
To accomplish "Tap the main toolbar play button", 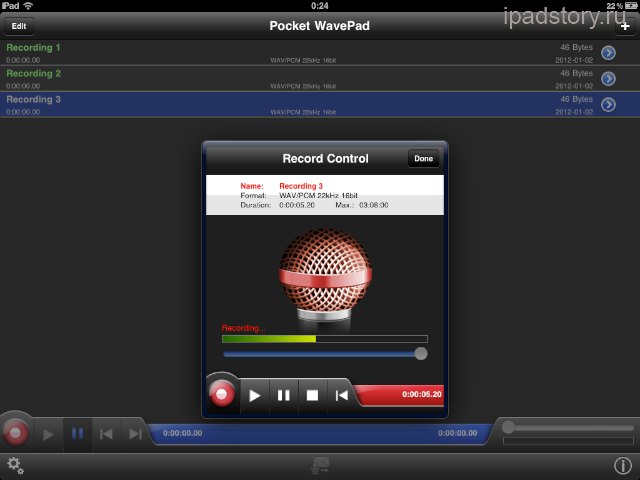I will point(48,434).
